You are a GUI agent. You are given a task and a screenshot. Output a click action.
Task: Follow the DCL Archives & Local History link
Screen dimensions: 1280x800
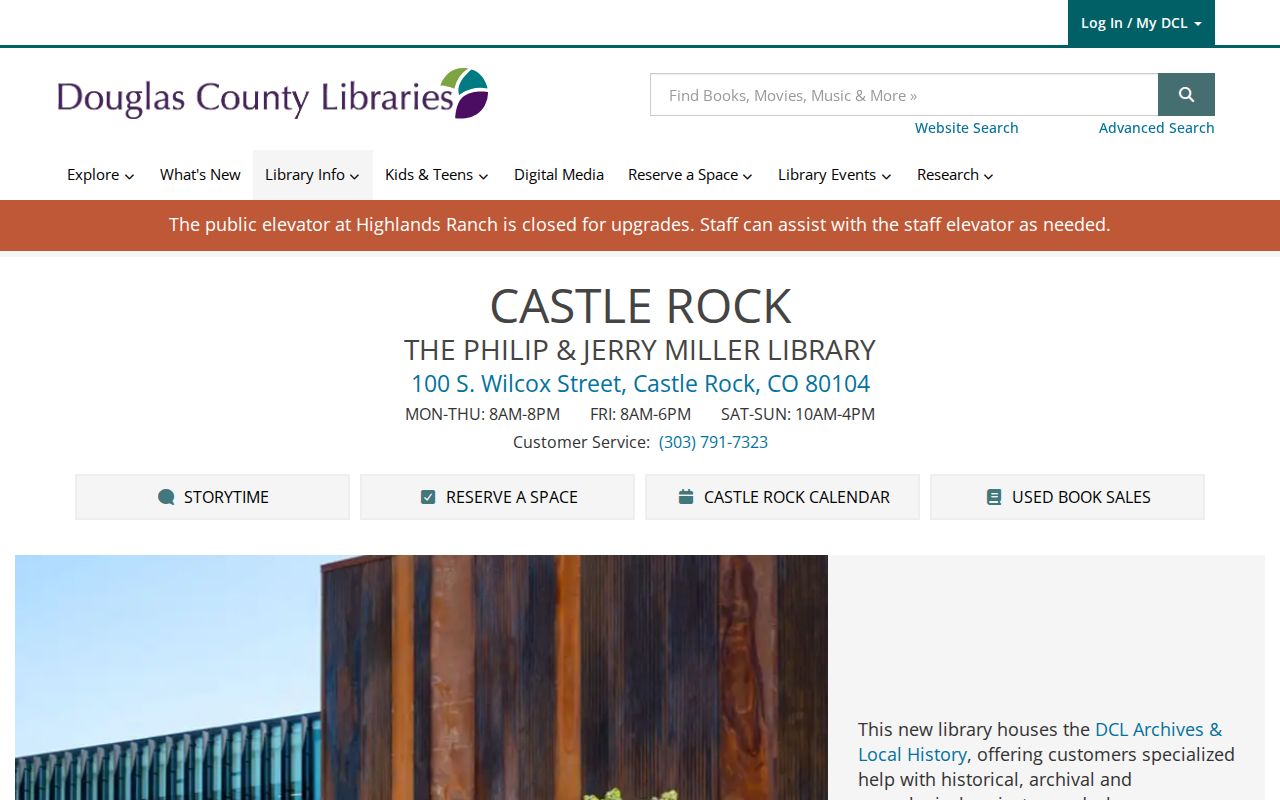pyautogui.click(x=1040, y=742)
